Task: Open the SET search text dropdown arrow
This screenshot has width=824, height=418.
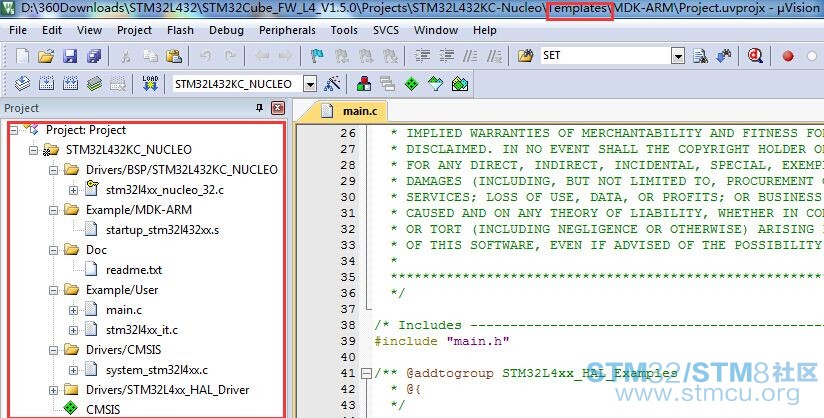Action: pos(678,56)
